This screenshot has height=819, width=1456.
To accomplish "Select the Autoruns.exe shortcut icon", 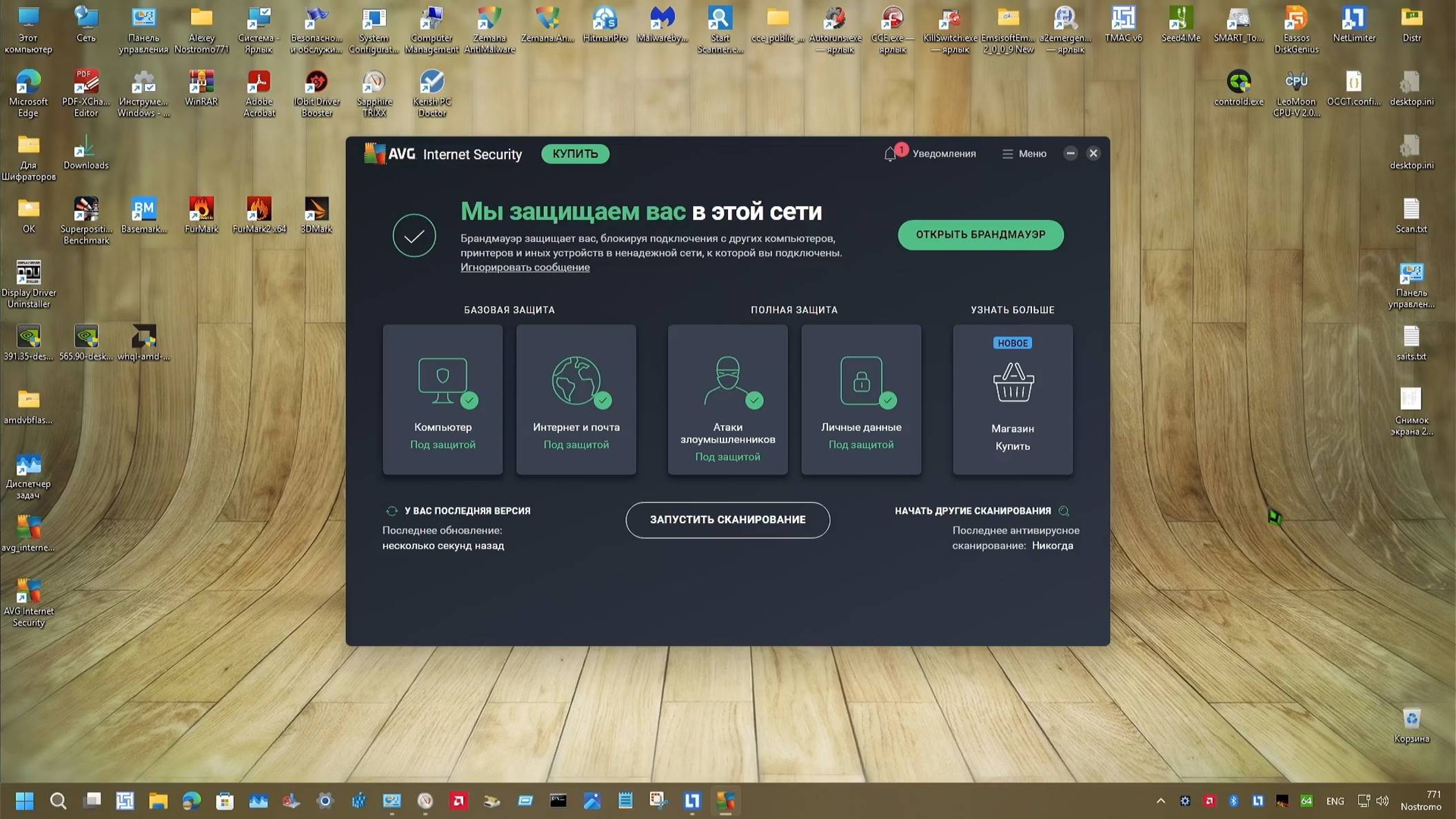I will 835,30.
